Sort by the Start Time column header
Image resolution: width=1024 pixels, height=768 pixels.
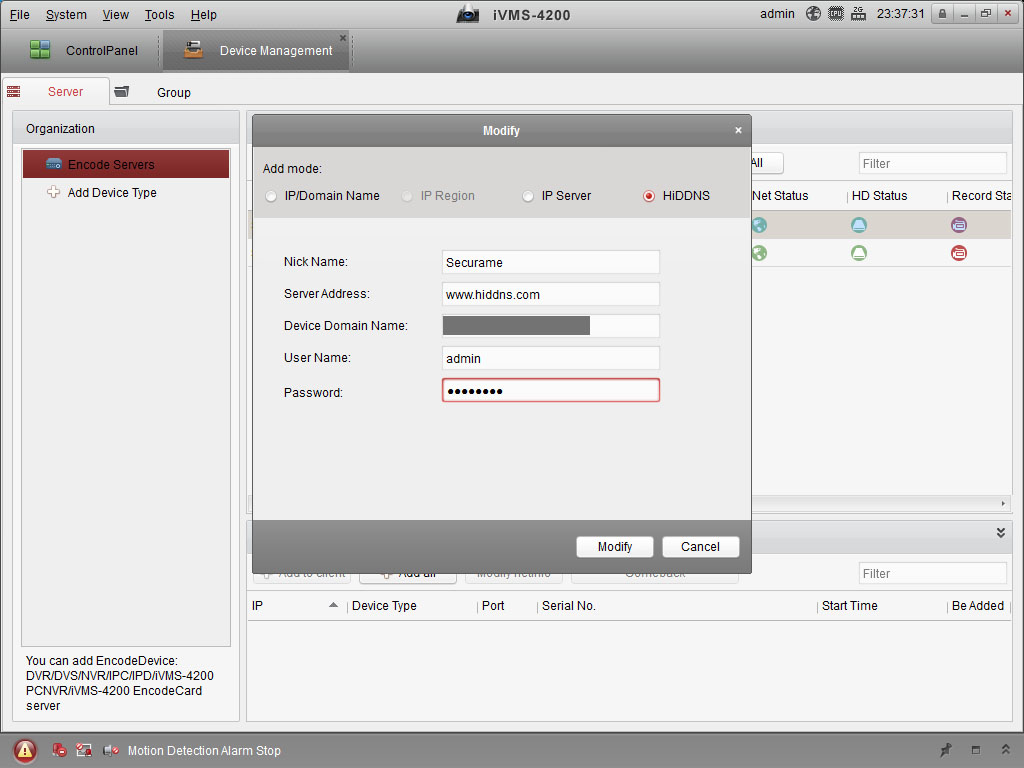point(850,606)
